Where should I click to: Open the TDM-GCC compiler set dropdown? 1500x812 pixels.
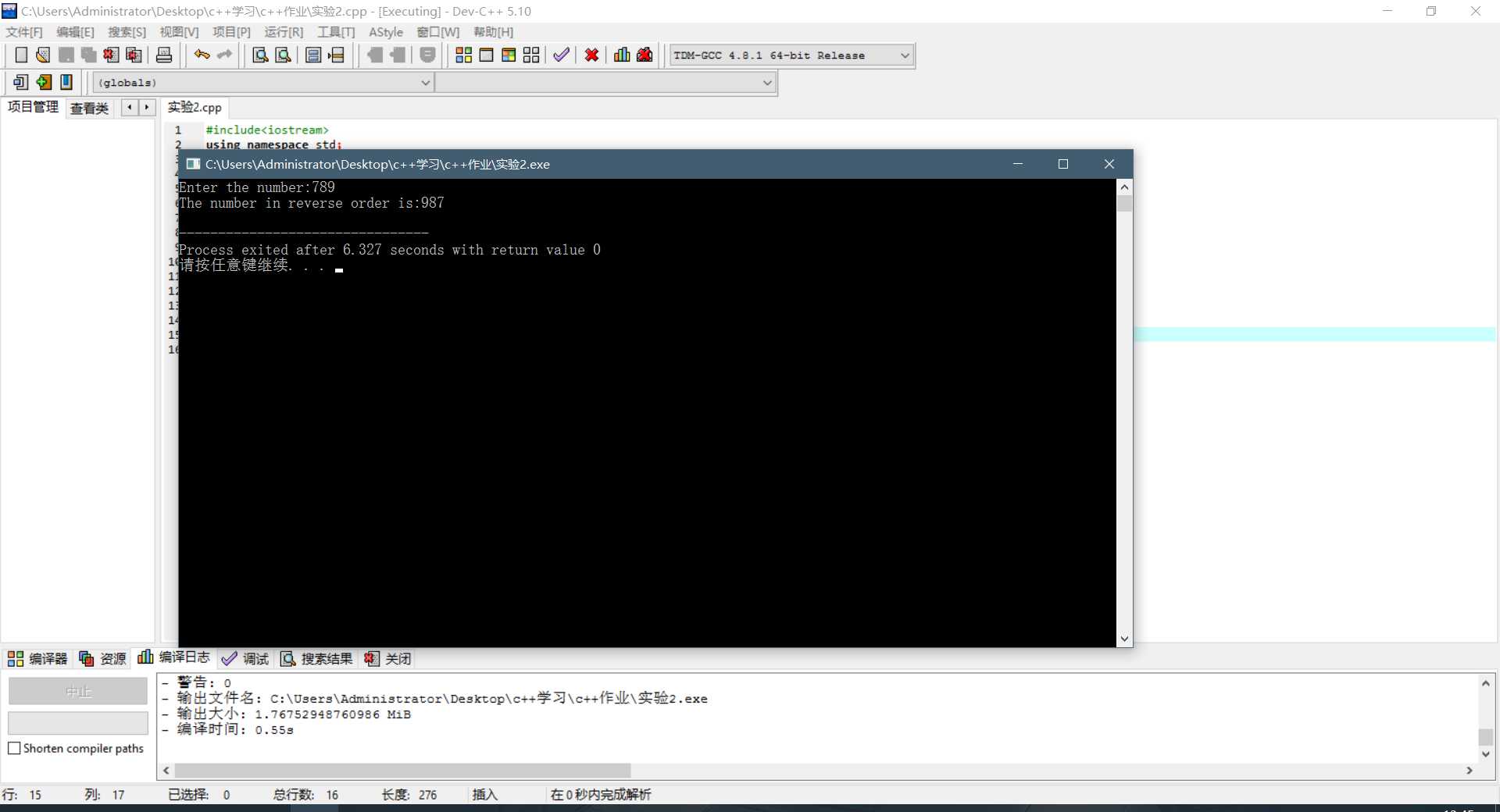(905, 55)
